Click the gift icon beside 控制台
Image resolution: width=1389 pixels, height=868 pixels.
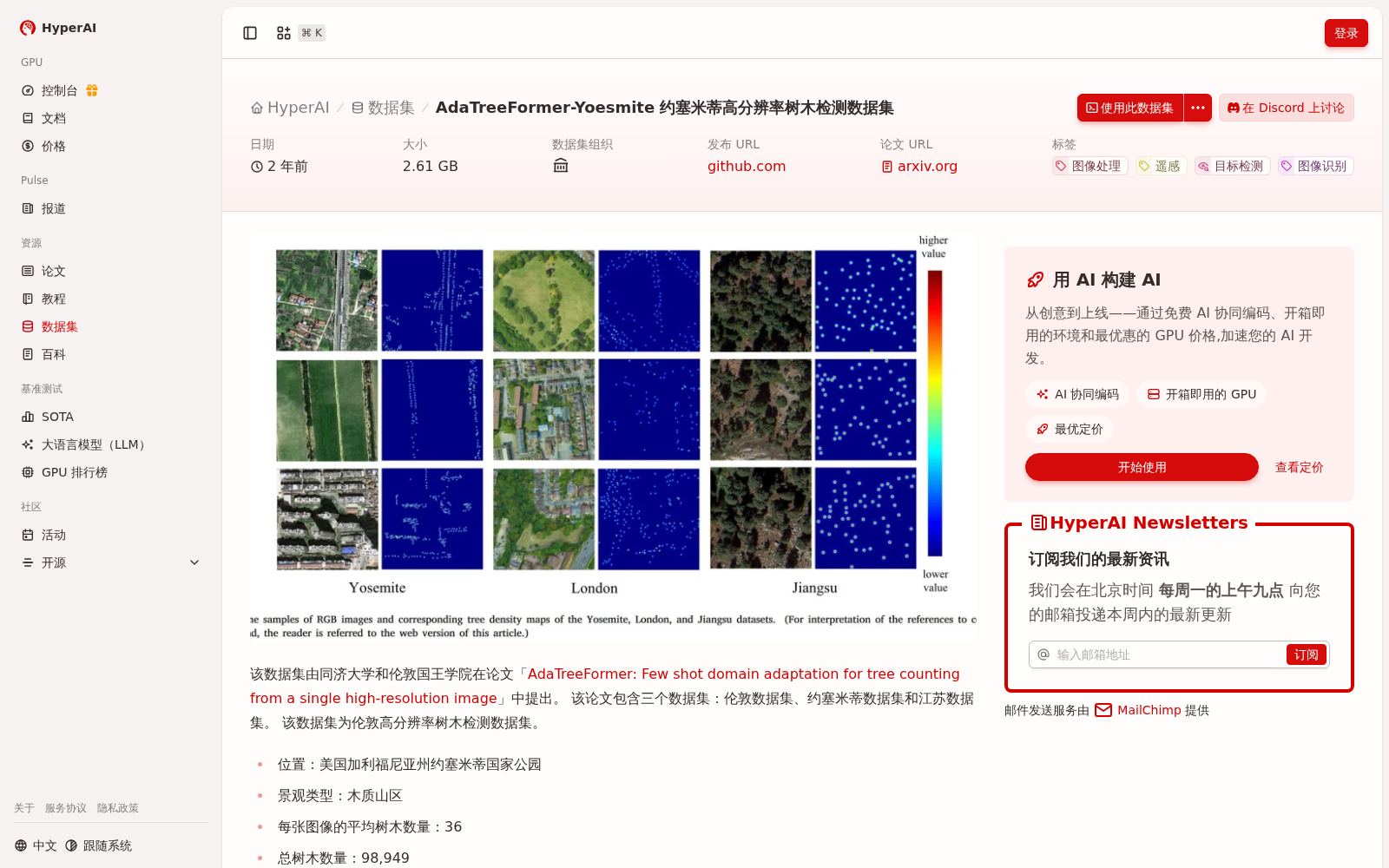pyautogui.click(x=92, y=90)
